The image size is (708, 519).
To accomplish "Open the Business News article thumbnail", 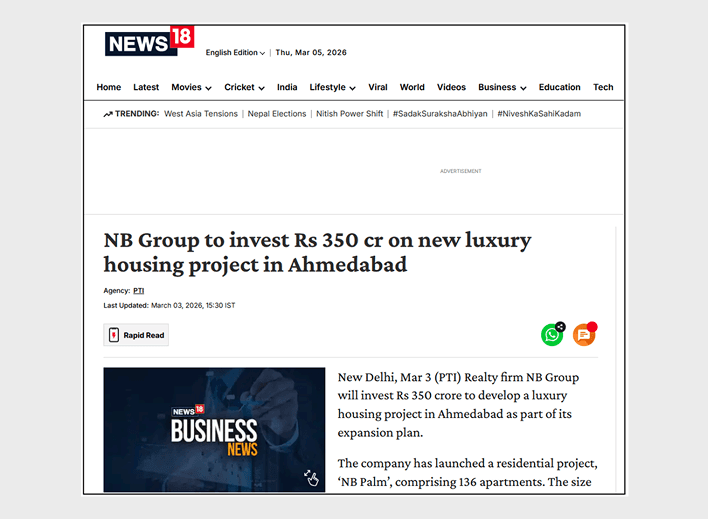I will 214,430.
